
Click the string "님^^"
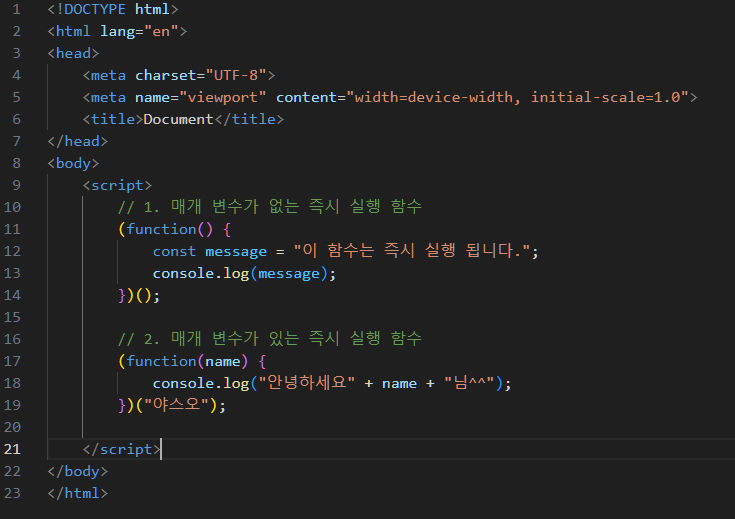(469, 383)
